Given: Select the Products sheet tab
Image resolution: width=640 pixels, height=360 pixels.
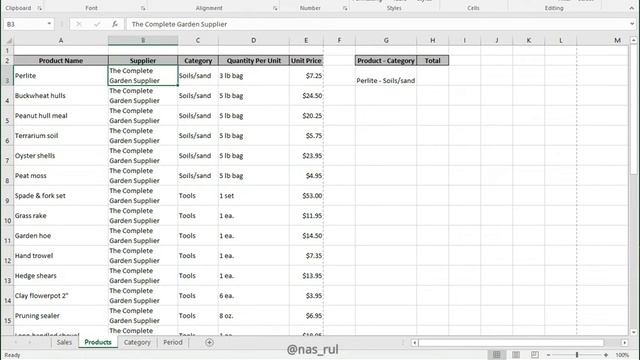Looking at the screenshot, I should pos(98,342).
